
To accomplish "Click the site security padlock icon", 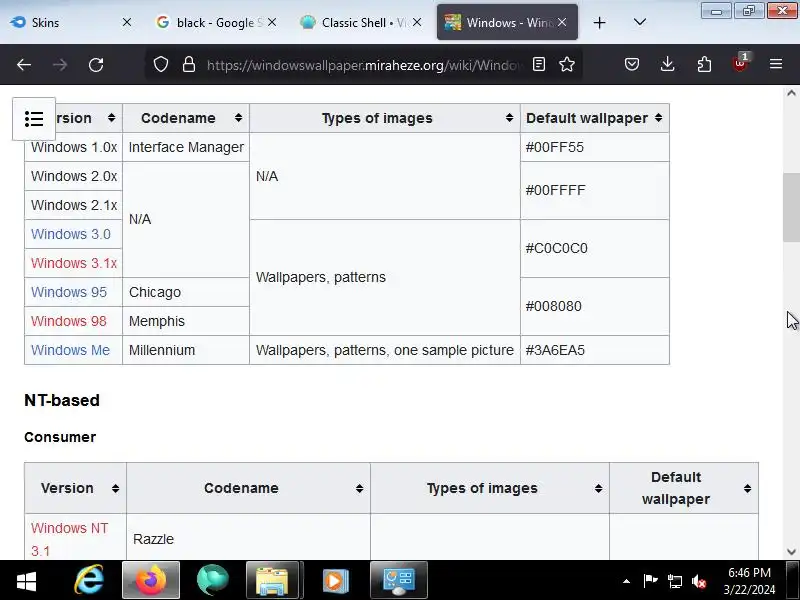I will [189, 64].
